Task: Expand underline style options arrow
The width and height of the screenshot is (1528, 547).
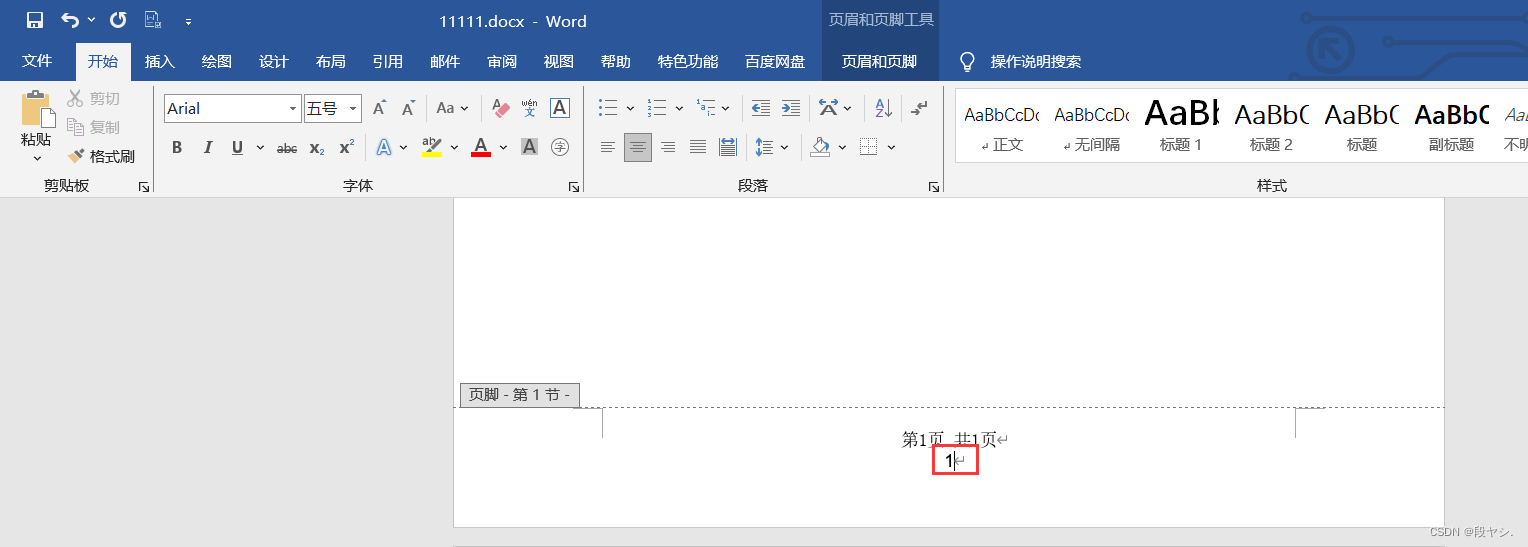Action: pyautogui.click(x=260, y=148)
